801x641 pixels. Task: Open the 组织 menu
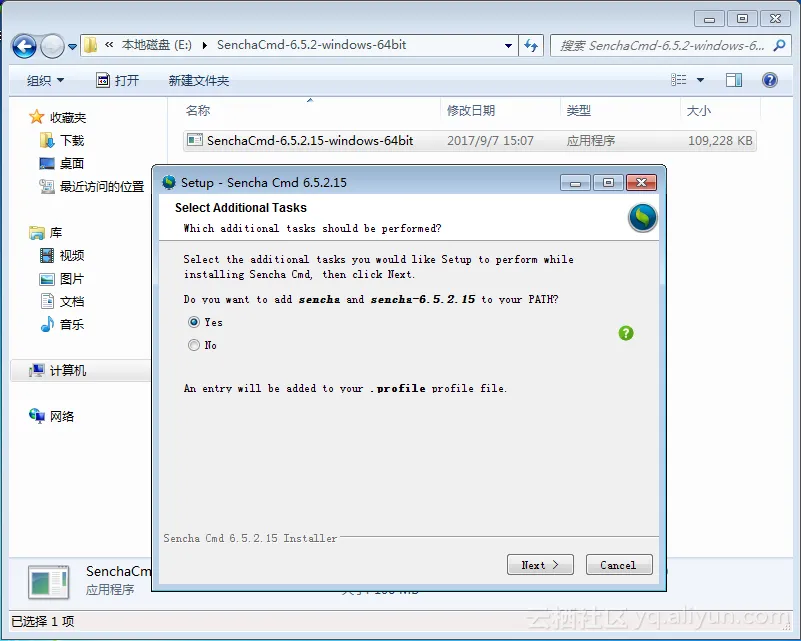[x=45, y=80]
